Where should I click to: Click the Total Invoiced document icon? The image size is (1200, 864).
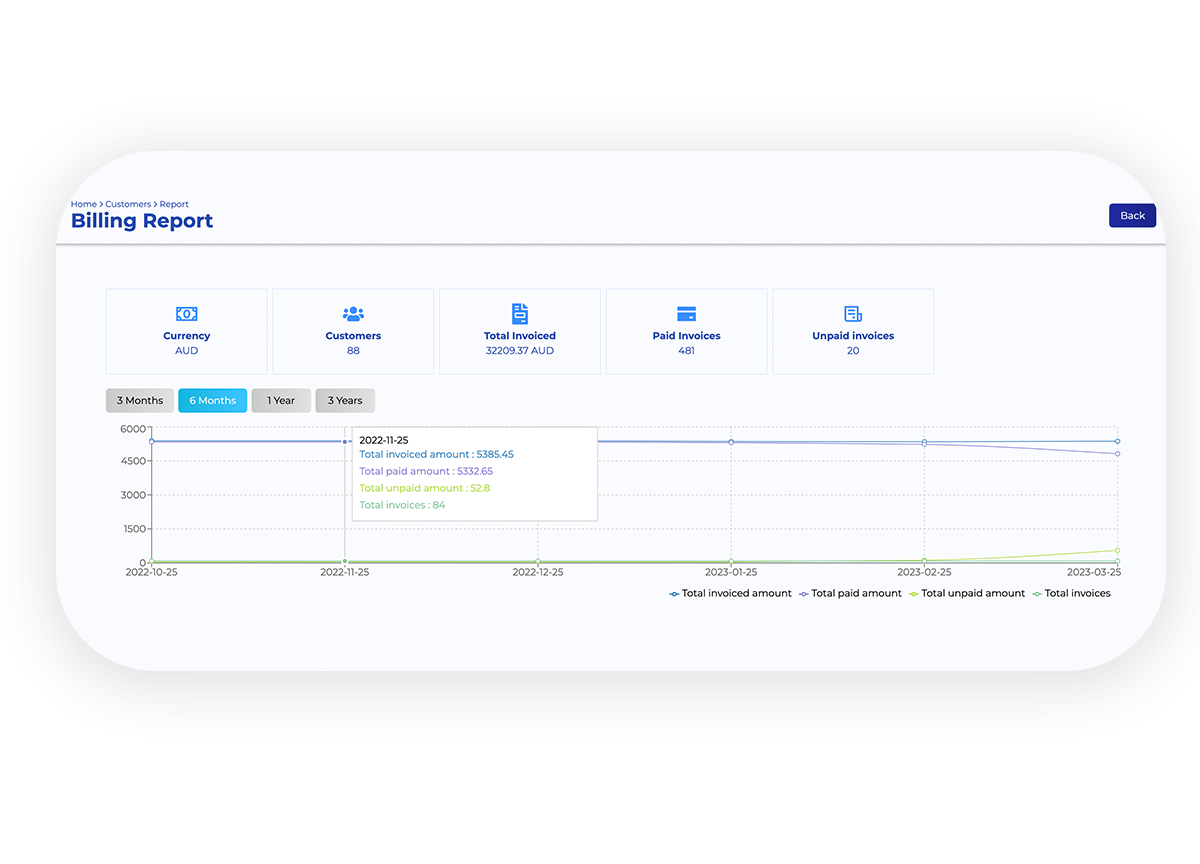(x=519, y=313)
